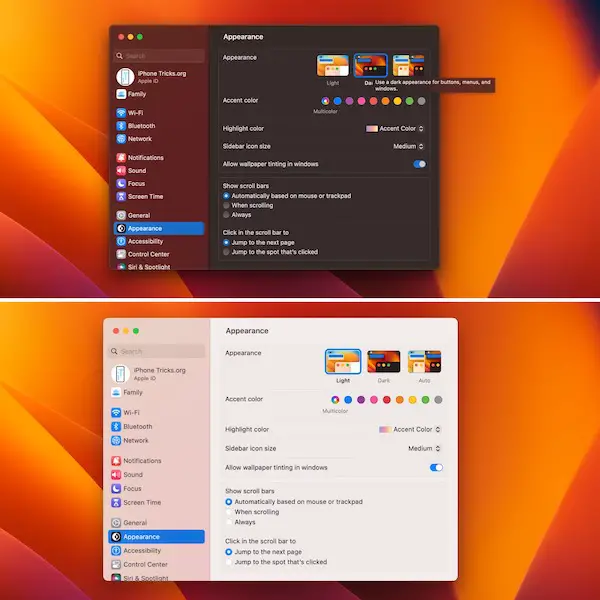
Task: Choose Dark appearance thumbnail in dark window
Action: pos(370,65)
